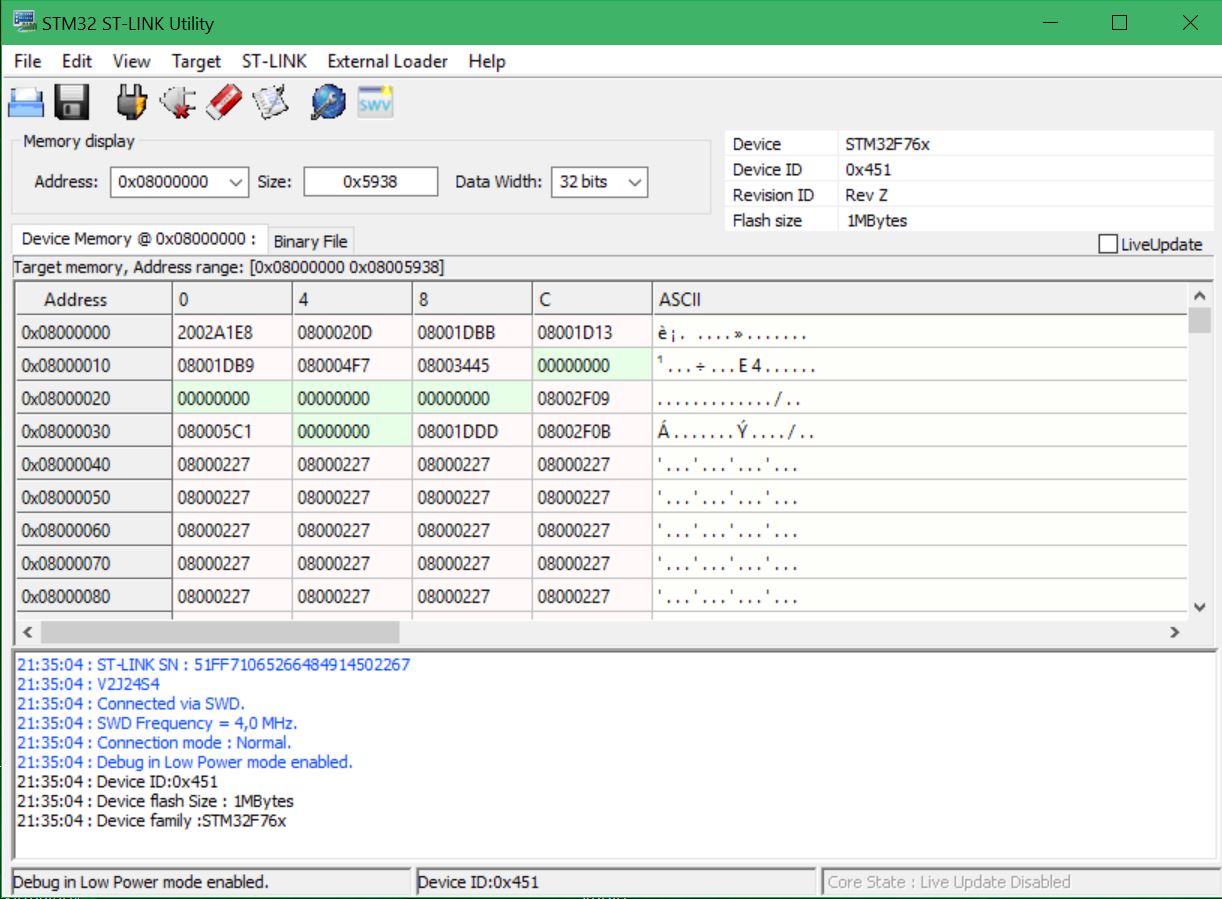Open the External Loader menu

(387, 61)
